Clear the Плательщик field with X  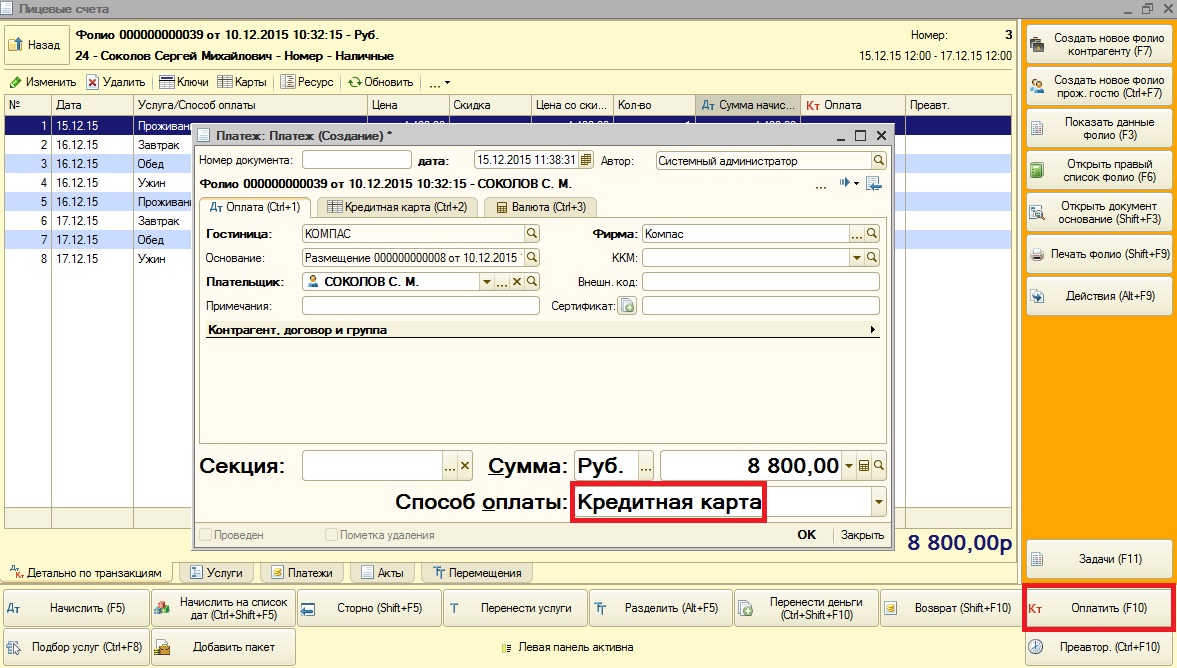pos(516,281)
